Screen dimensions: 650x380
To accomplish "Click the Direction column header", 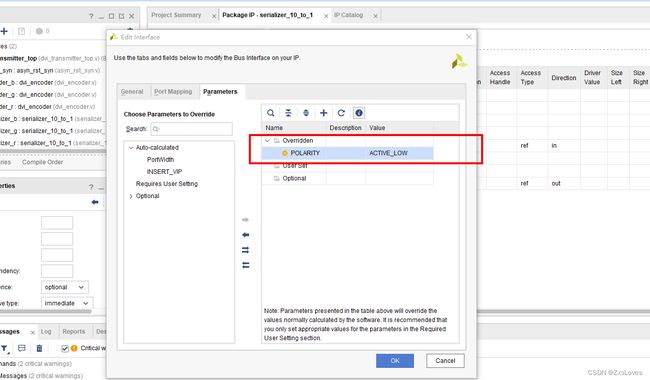I will [x=564, y=77].
